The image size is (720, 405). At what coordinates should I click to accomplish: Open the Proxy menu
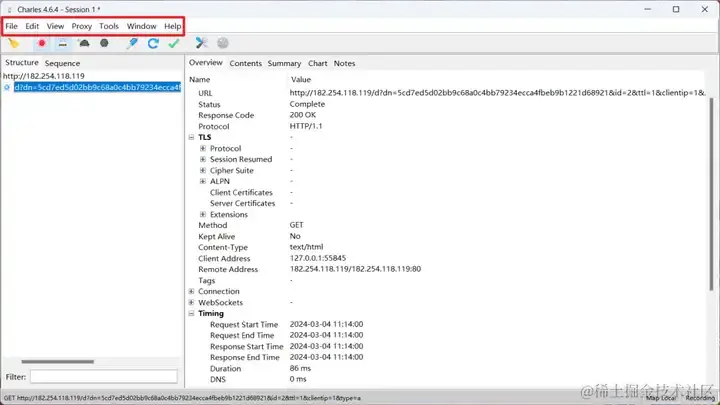point(82,26)
